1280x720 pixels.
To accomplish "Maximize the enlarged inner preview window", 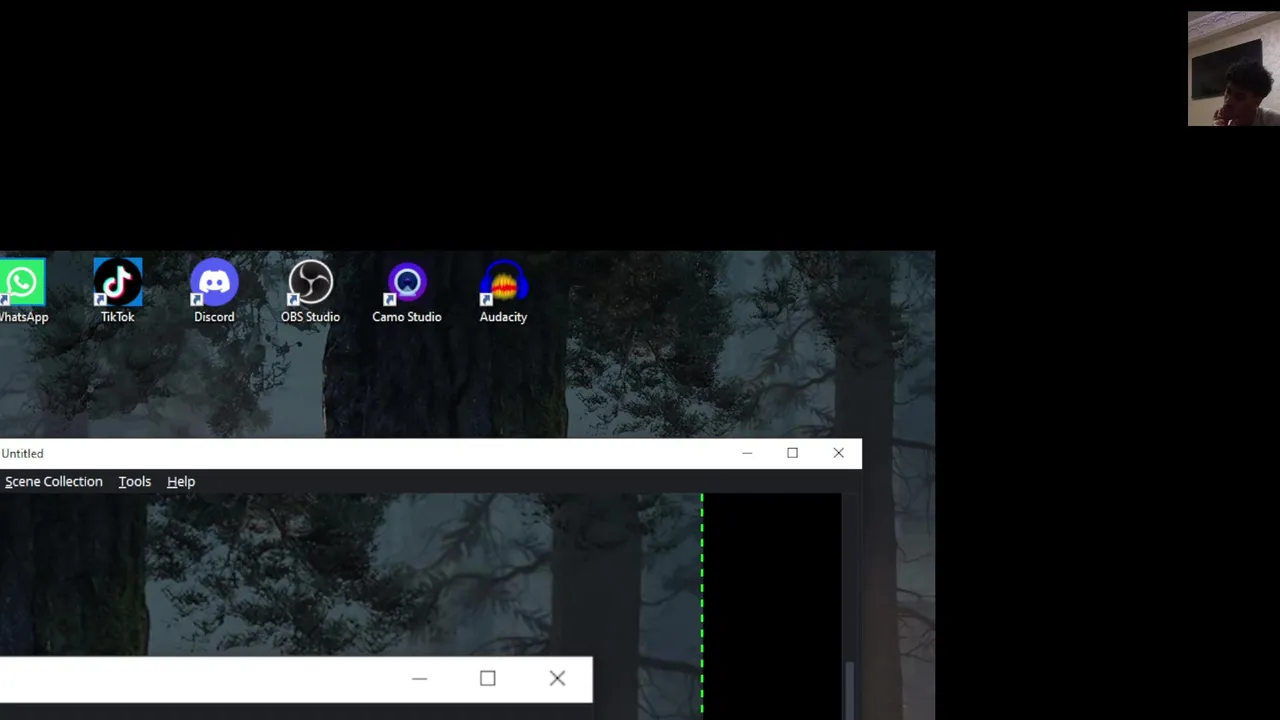I will pyautogui.click(x=488, y=679).
